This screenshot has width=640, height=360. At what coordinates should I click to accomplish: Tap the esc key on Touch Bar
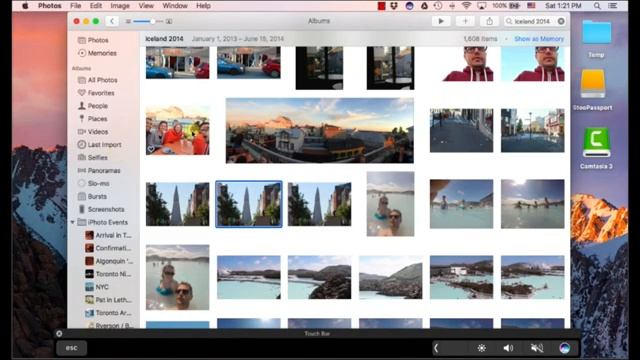(x=71, y=348)
